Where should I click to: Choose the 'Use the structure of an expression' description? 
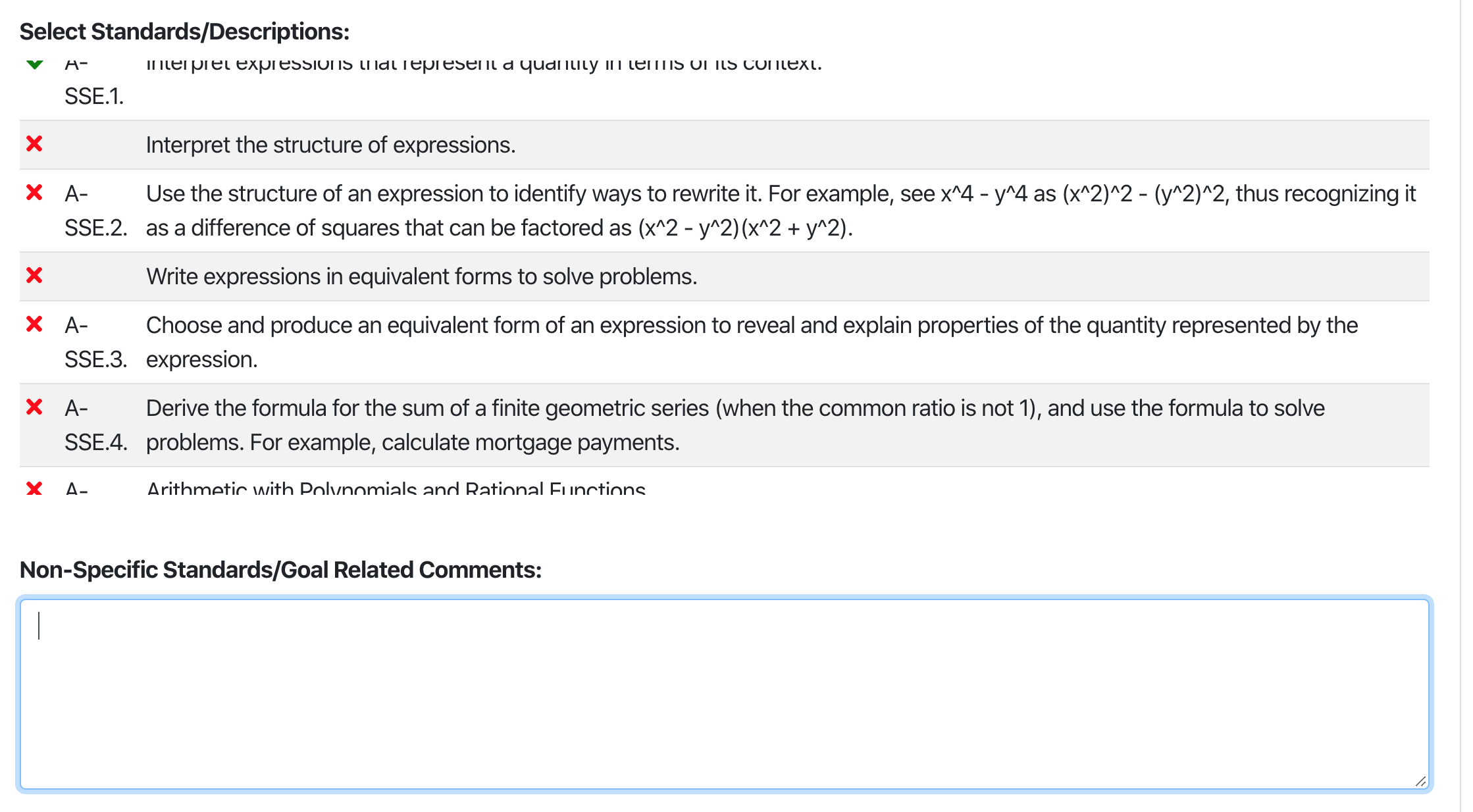pyautogui.click(x=780, y=211)
